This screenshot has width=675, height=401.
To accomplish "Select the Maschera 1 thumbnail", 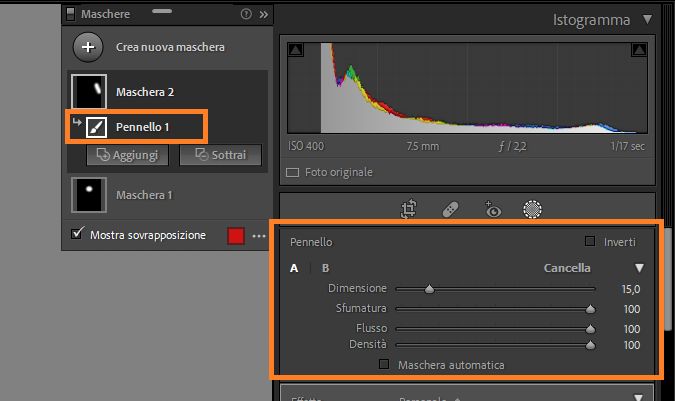I will [x=89, y=195].
